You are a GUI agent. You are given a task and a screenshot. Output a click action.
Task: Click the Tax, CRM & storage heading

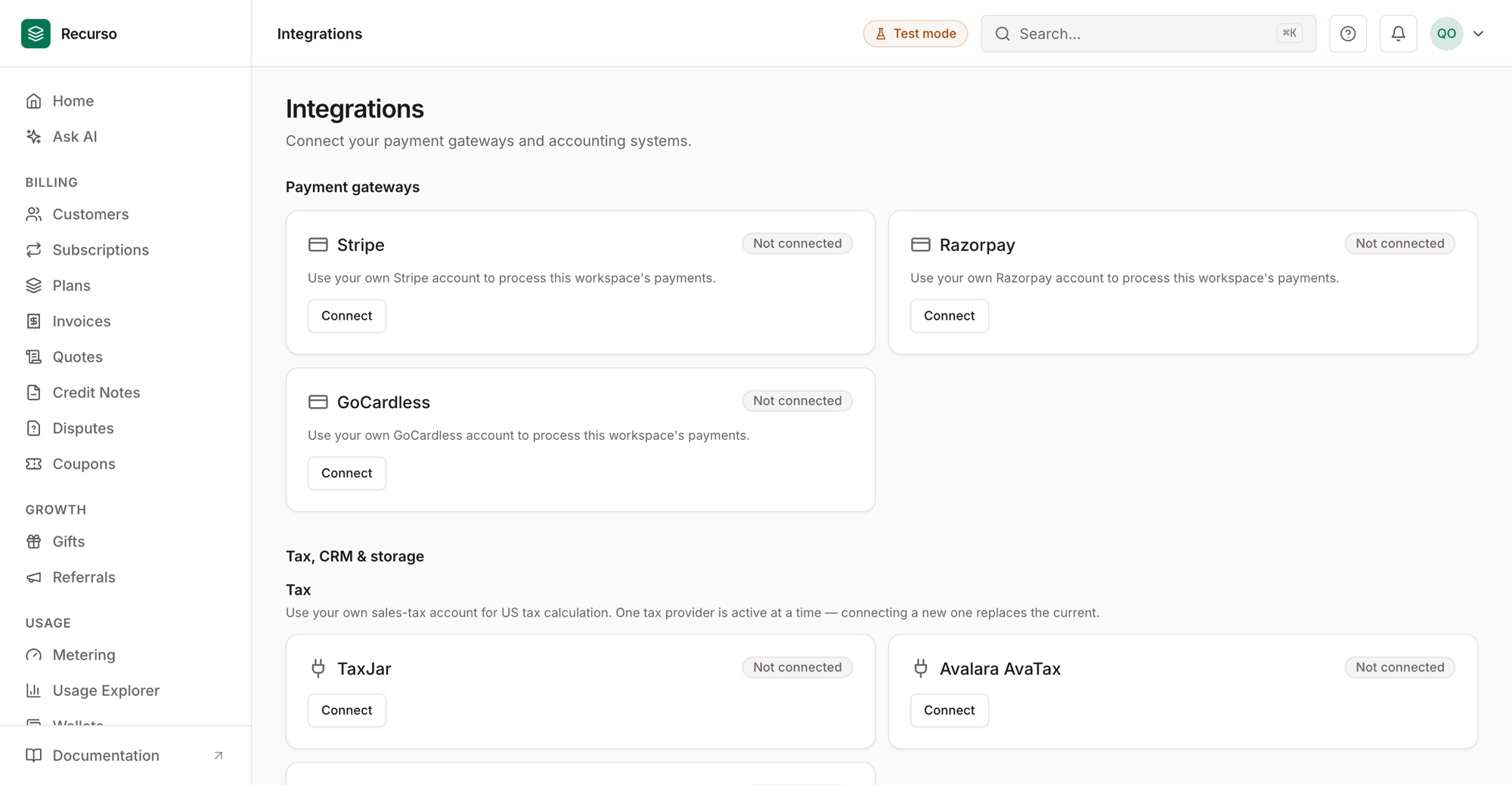(x=355, y=556)
